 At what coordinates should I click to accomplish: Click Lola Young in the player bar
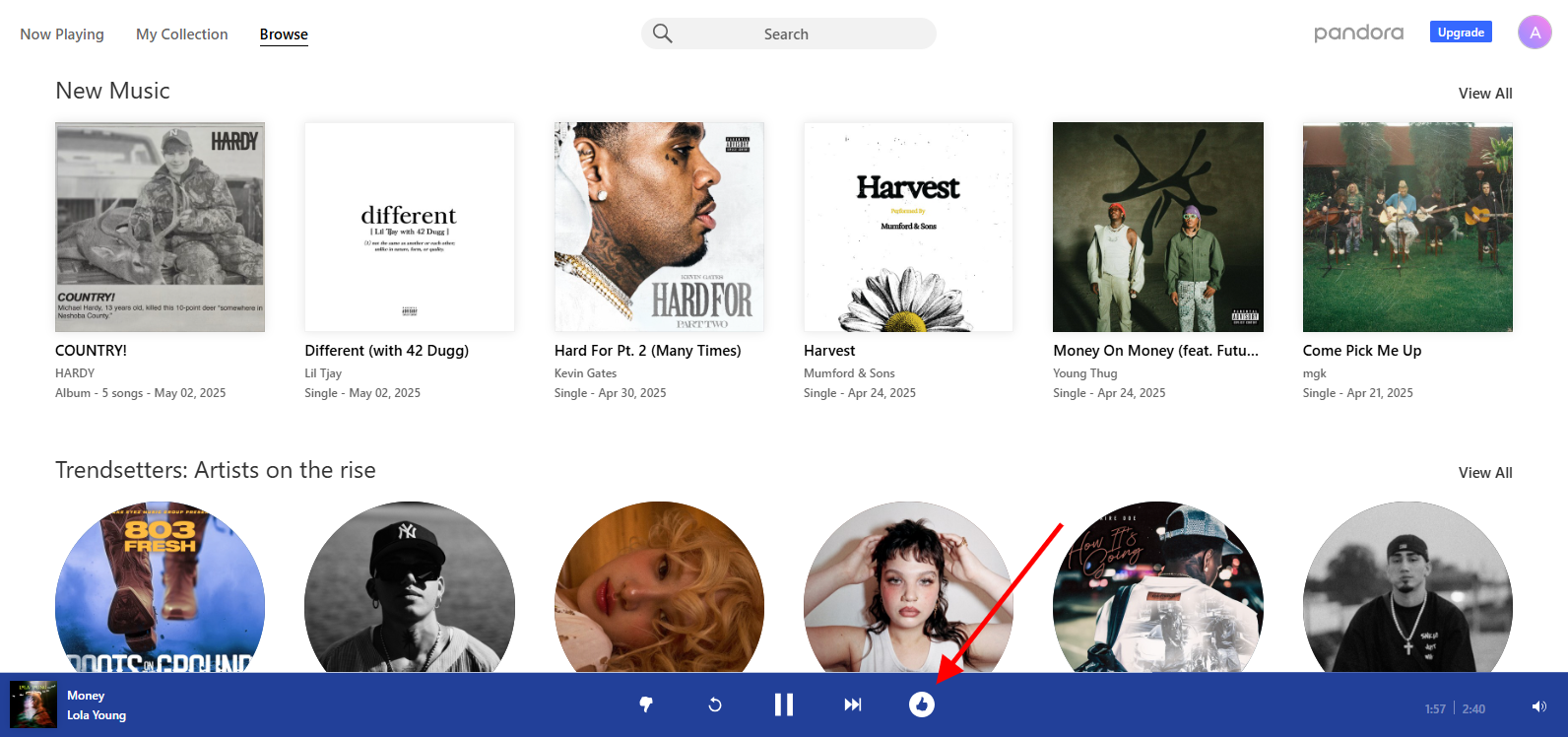(x=97, y=715)
